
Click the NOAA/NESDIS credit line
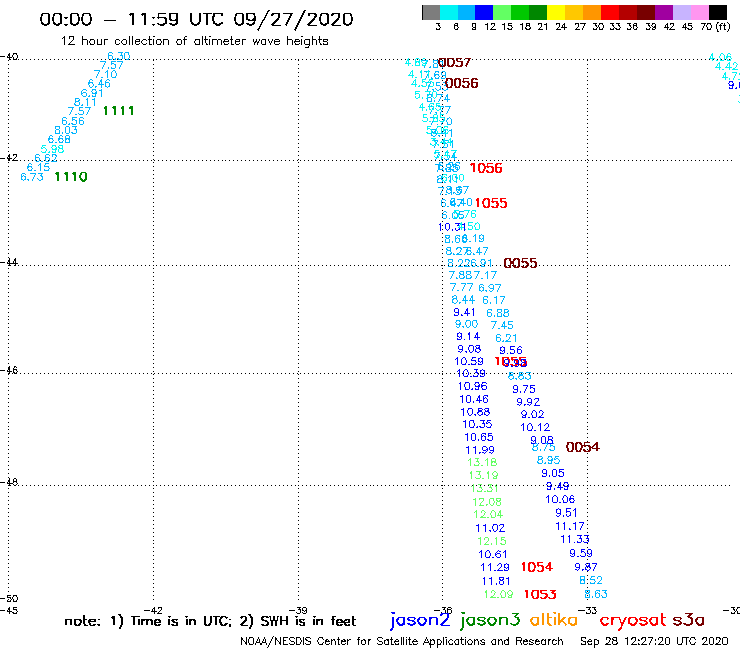402,642
